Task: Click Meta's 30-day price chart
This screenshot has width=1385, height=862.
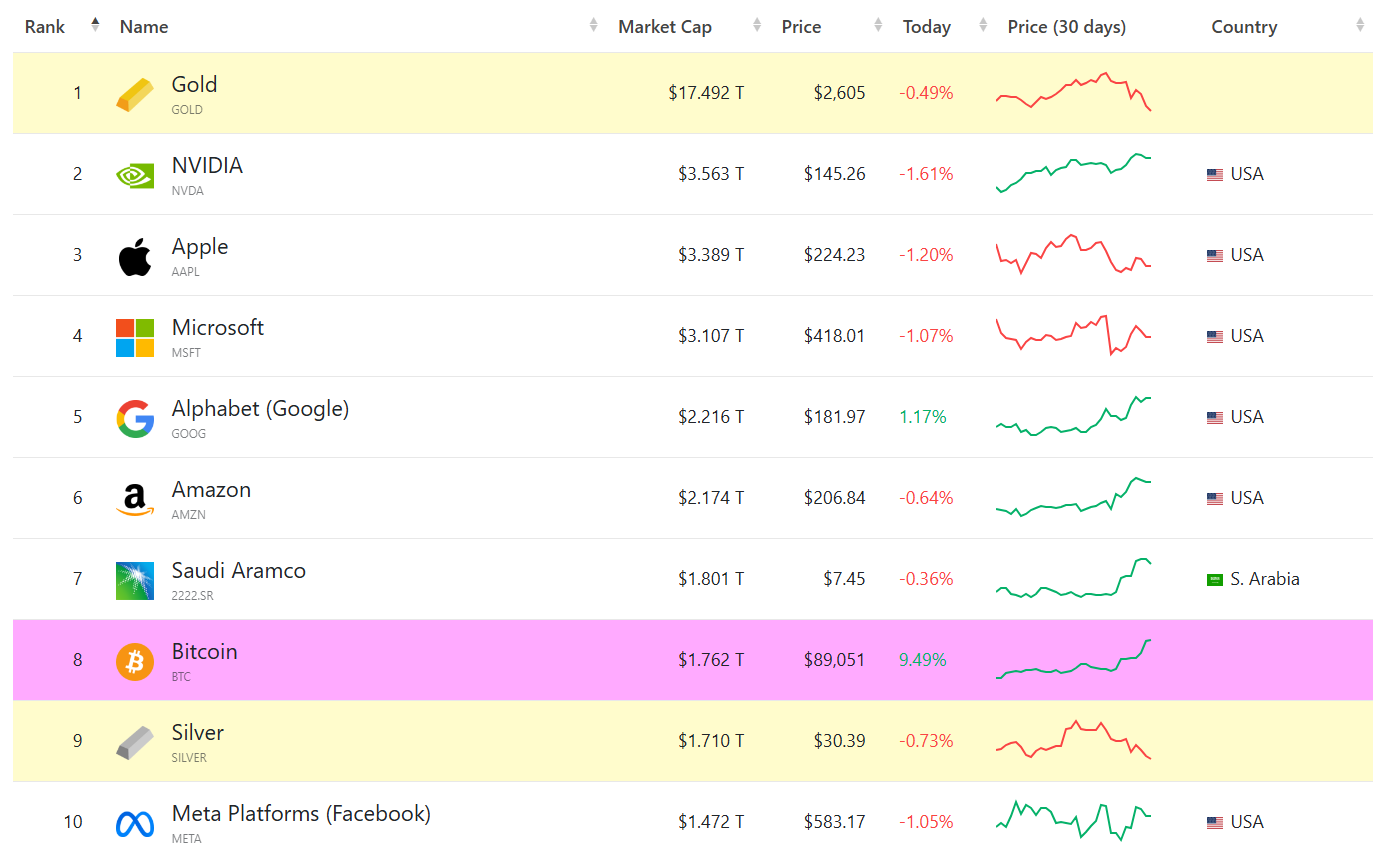Action: click(x=1073, y=821)
